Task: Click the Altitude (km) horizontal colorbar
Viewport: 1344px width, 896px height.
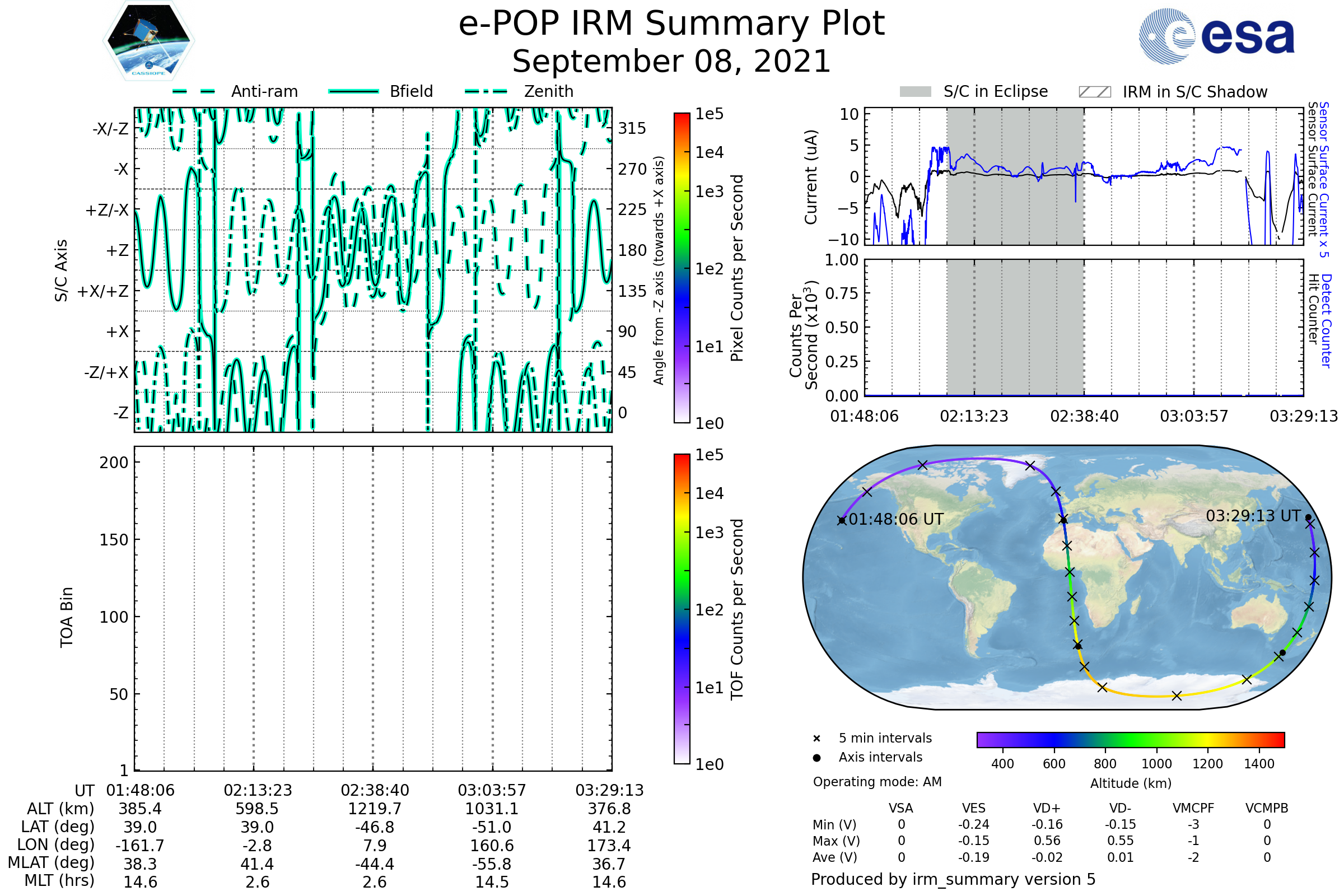Action: [1130, 739]
